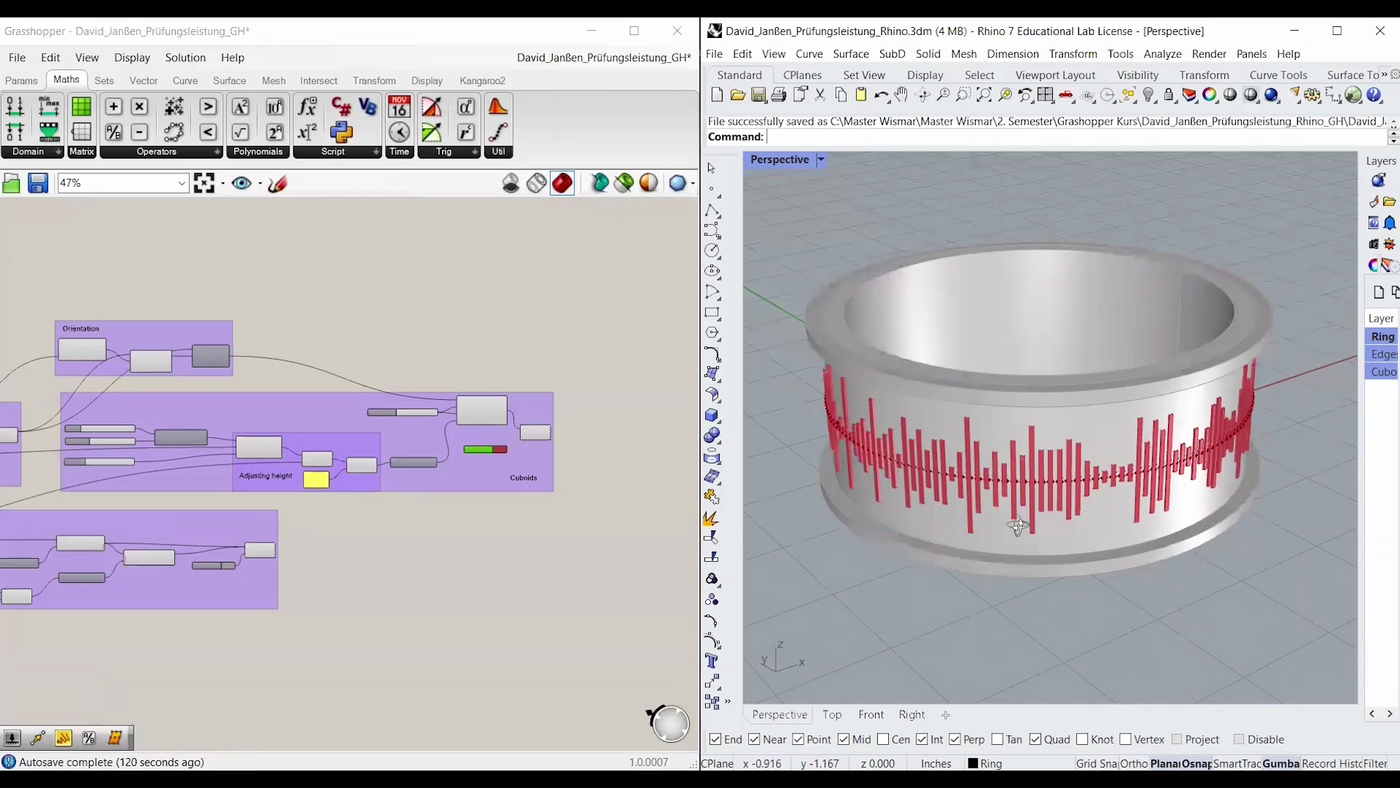Open the Perspective viewport title dropdown arrow
This screenshot has width=1400, height=788.
821,160
